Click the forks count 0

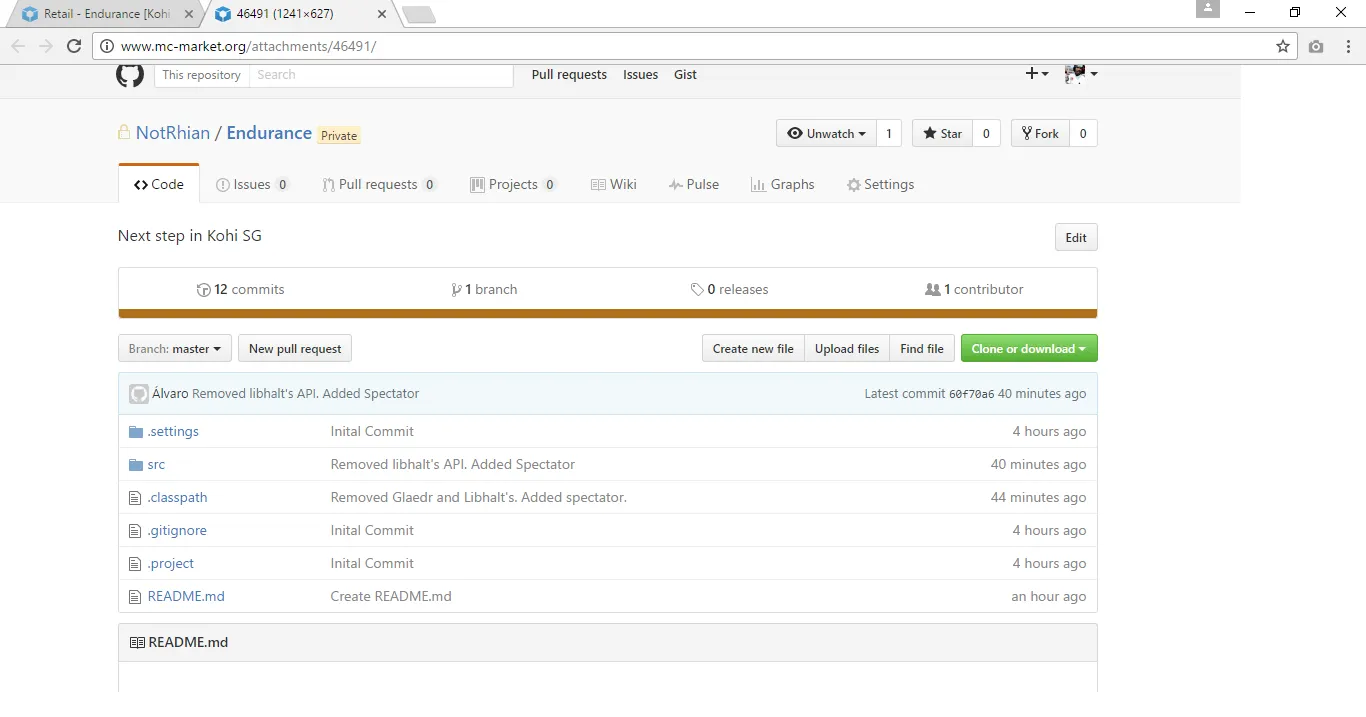click(1083, 133)
